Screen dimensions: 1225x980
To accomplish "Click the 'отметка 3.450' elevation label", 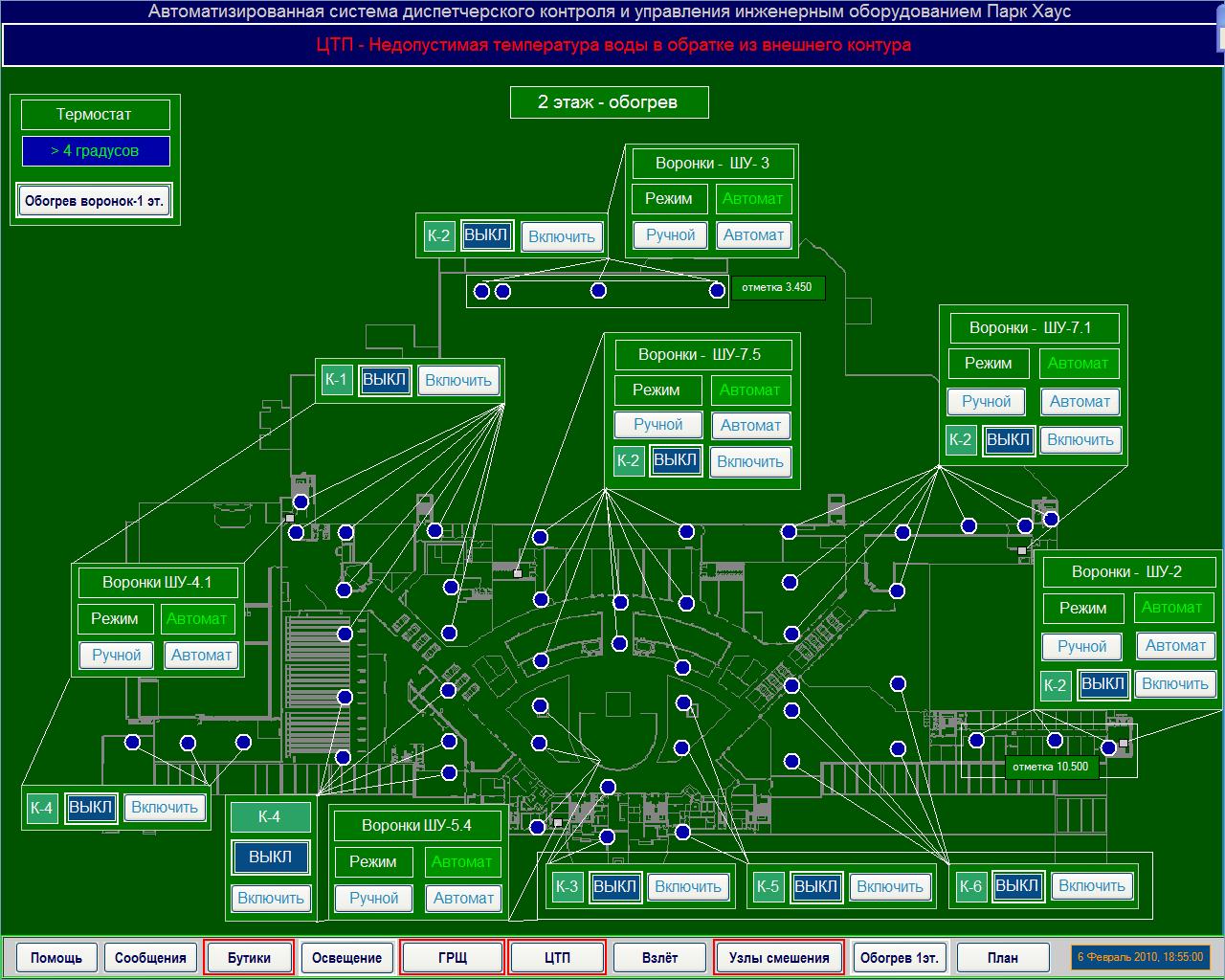I will (777, 288).
